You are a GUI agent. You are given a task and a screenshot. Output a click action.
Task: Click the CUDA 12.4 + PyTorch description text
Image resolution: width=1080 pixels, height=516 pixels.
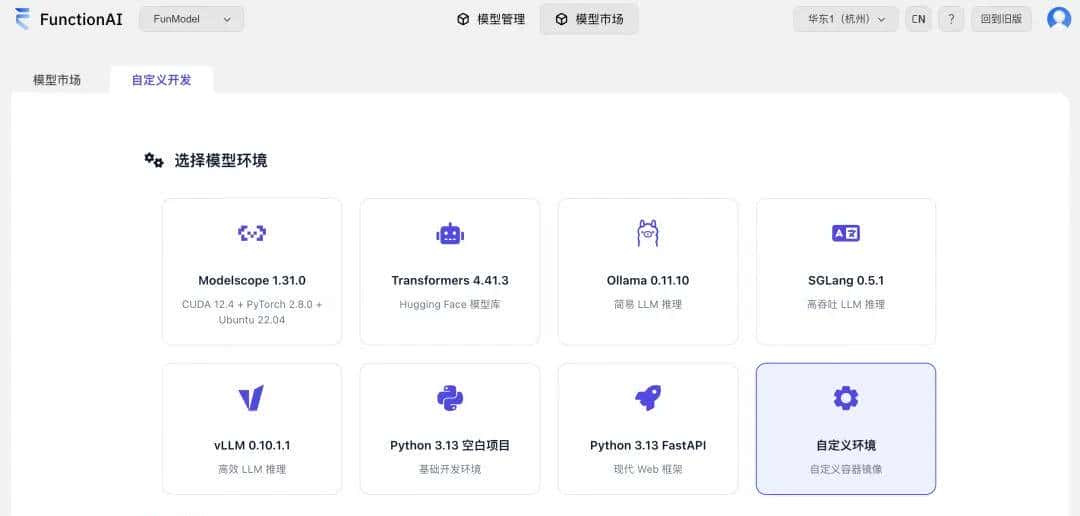(252, 312)
